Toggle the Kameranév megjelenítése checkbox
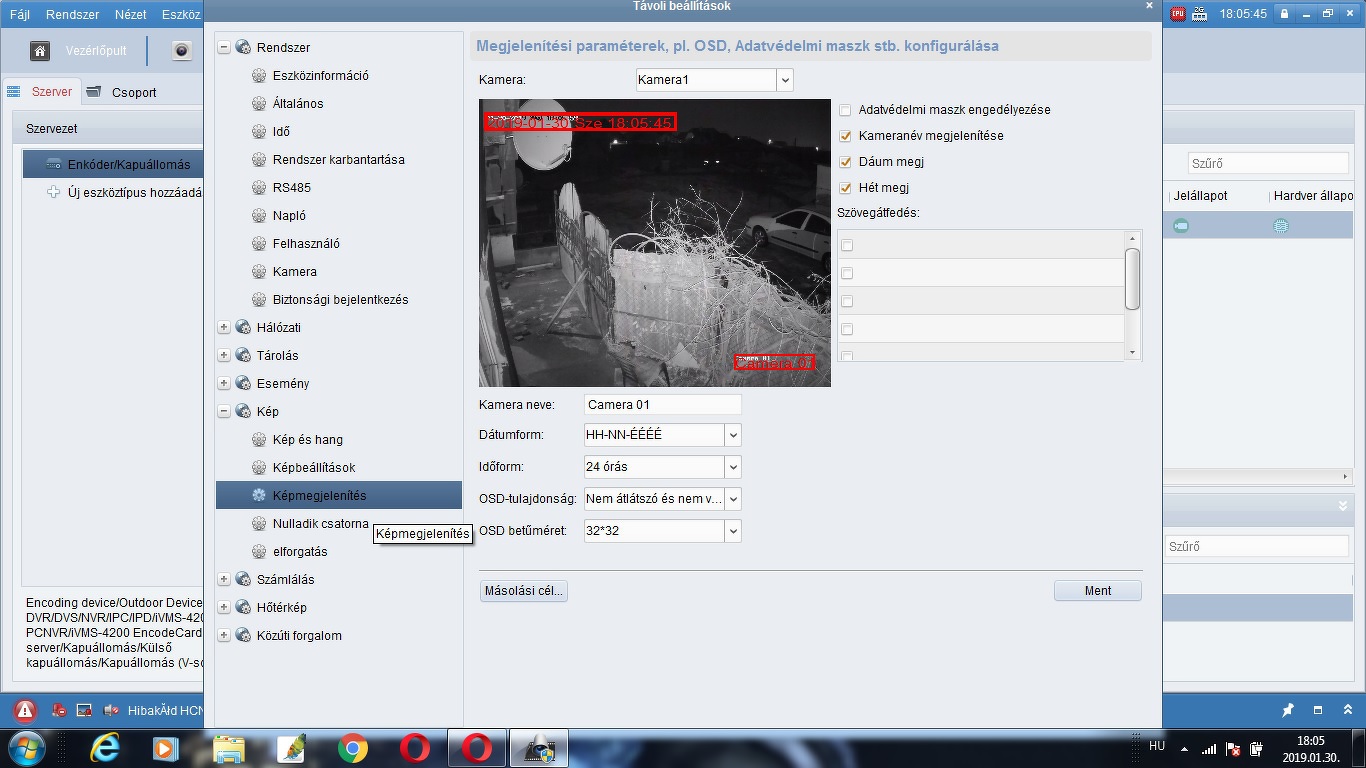This screenshot has width=1366, height=768. coord(846,136)
